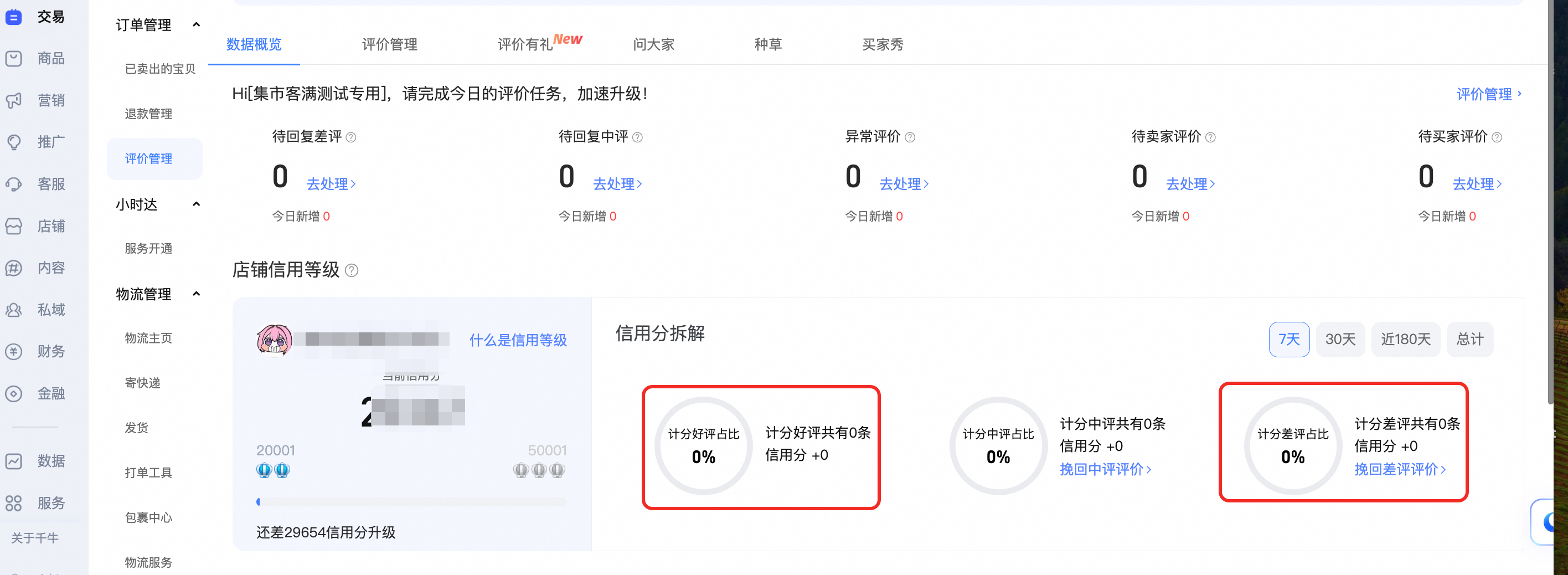Select the 30天 time range
Screen dimensions: 1568x575
(x=1340, y=339)
